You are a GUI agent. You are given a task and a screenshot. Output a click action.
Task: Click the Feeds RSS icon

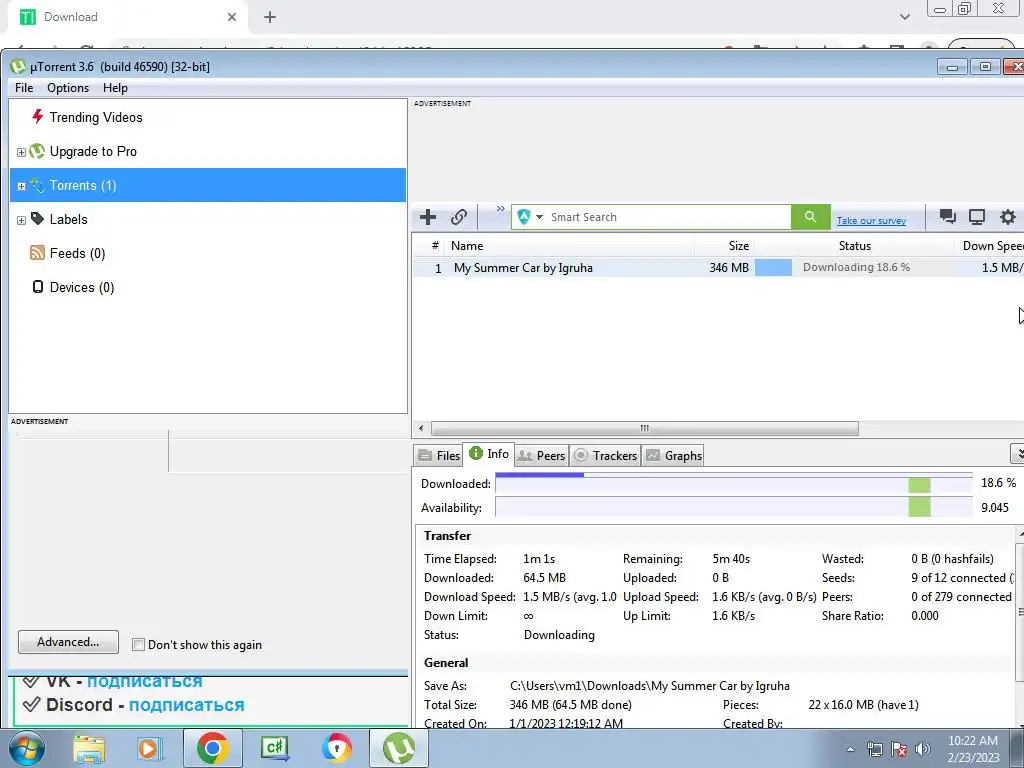click(37, 253)
